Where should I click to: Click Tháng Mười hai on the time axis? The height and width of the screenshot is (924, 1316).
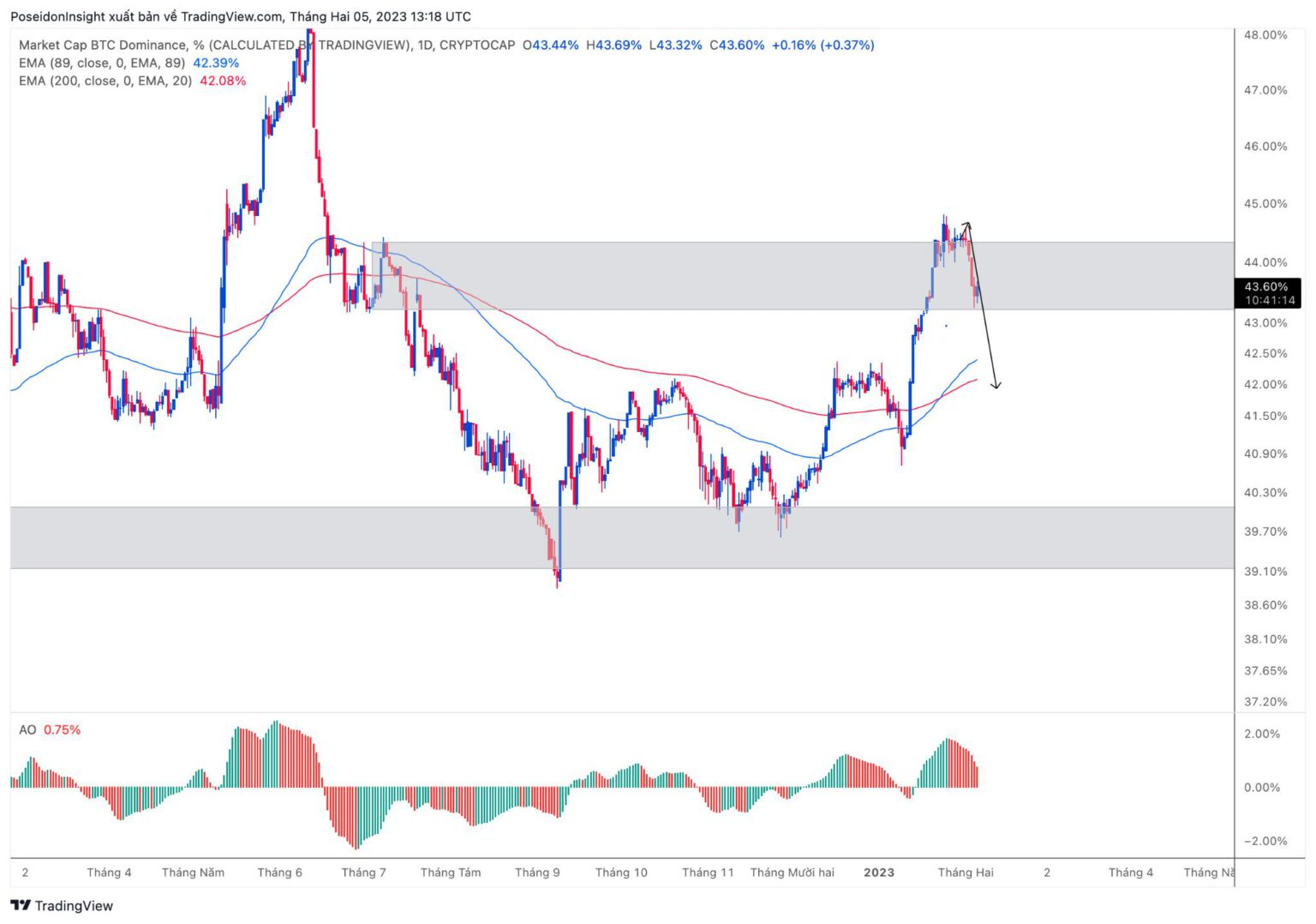click(792, 872)
